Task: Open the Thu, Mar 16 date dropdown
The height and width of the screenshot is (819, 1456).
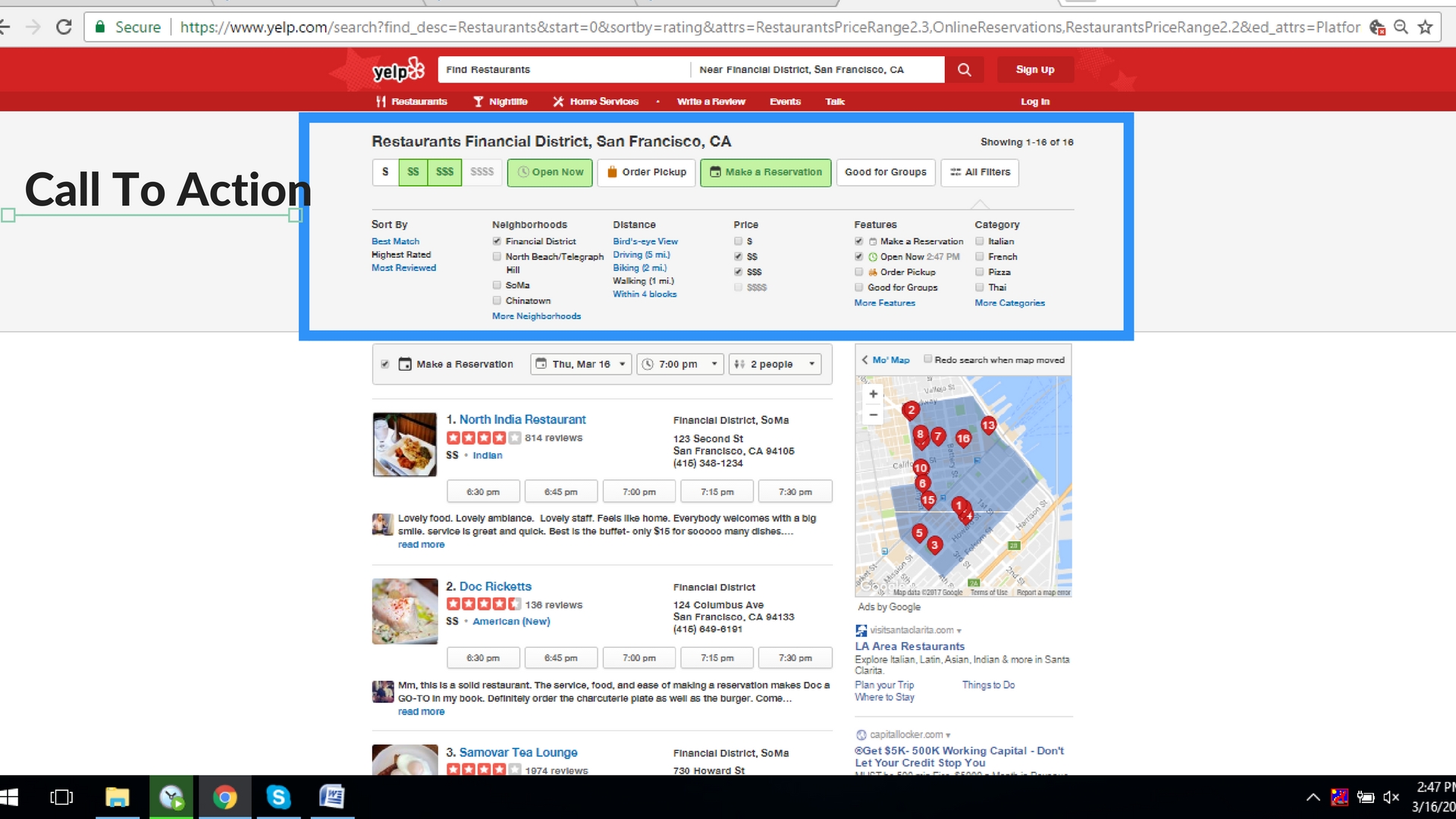Action: point(581,364)
